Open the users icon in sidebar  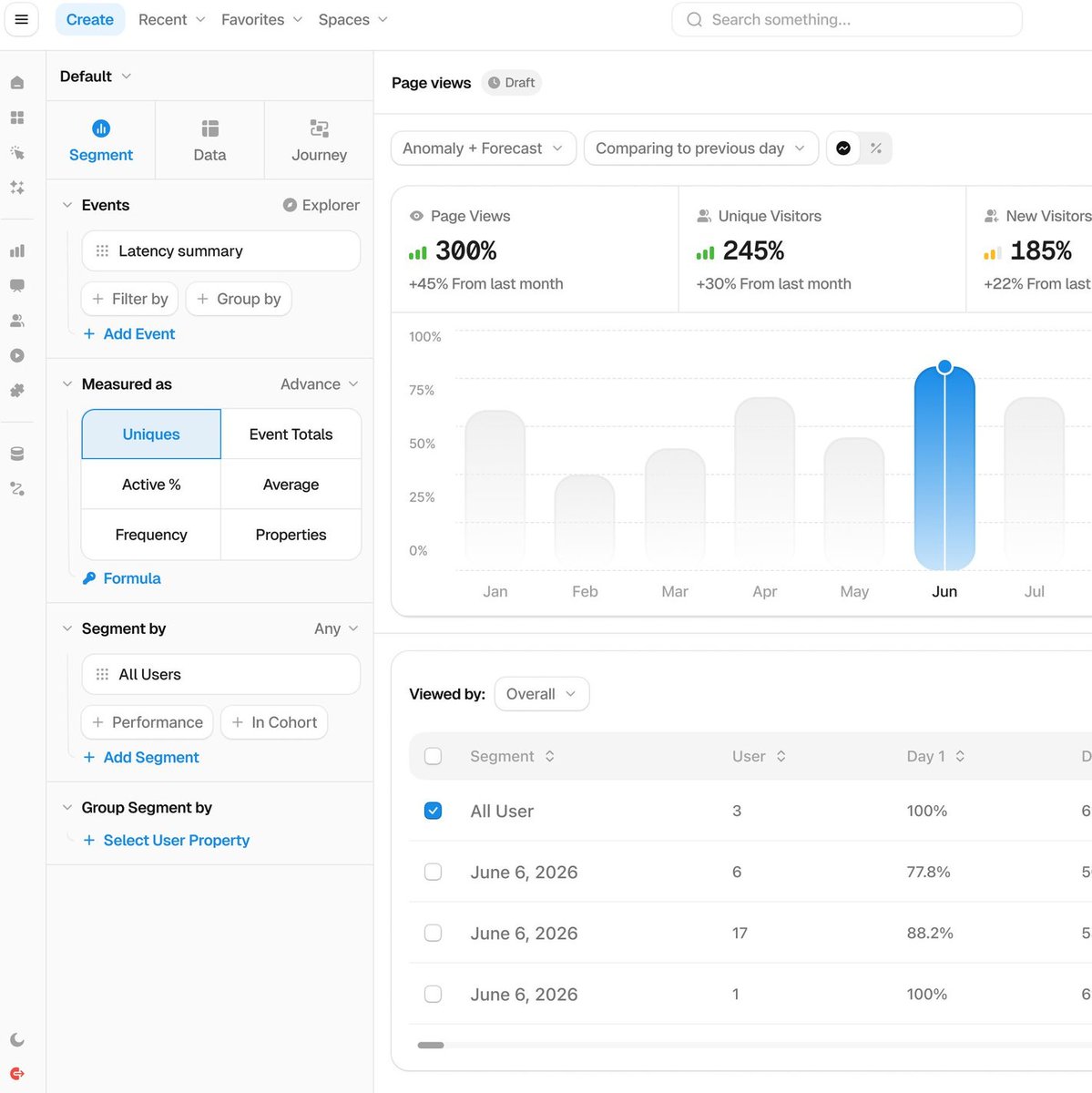click(17, 321)
